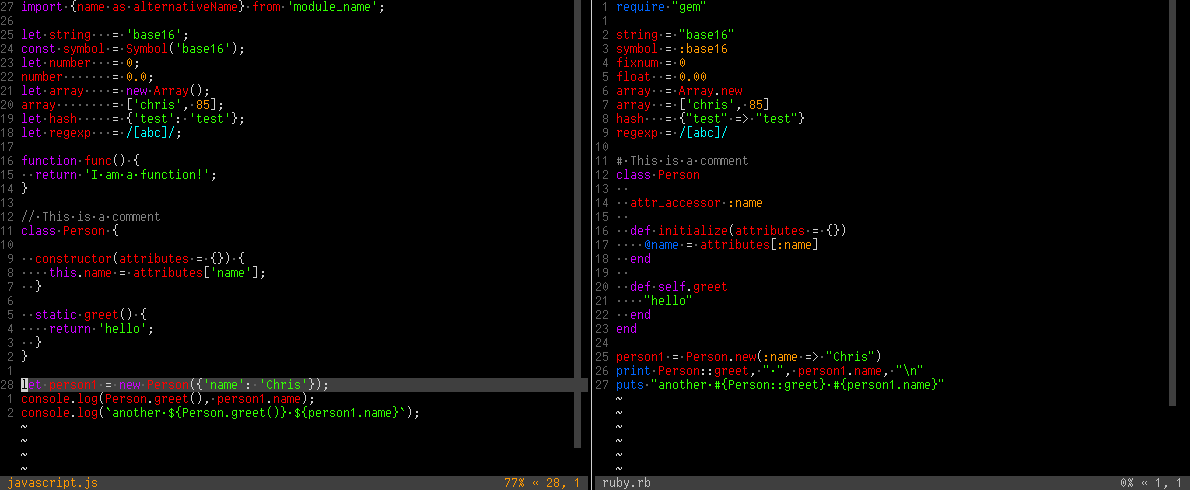The width and height of the screenshot is (1190, 490).
Task: Click the '// This is a comment' line
Action: coord(91,217)
